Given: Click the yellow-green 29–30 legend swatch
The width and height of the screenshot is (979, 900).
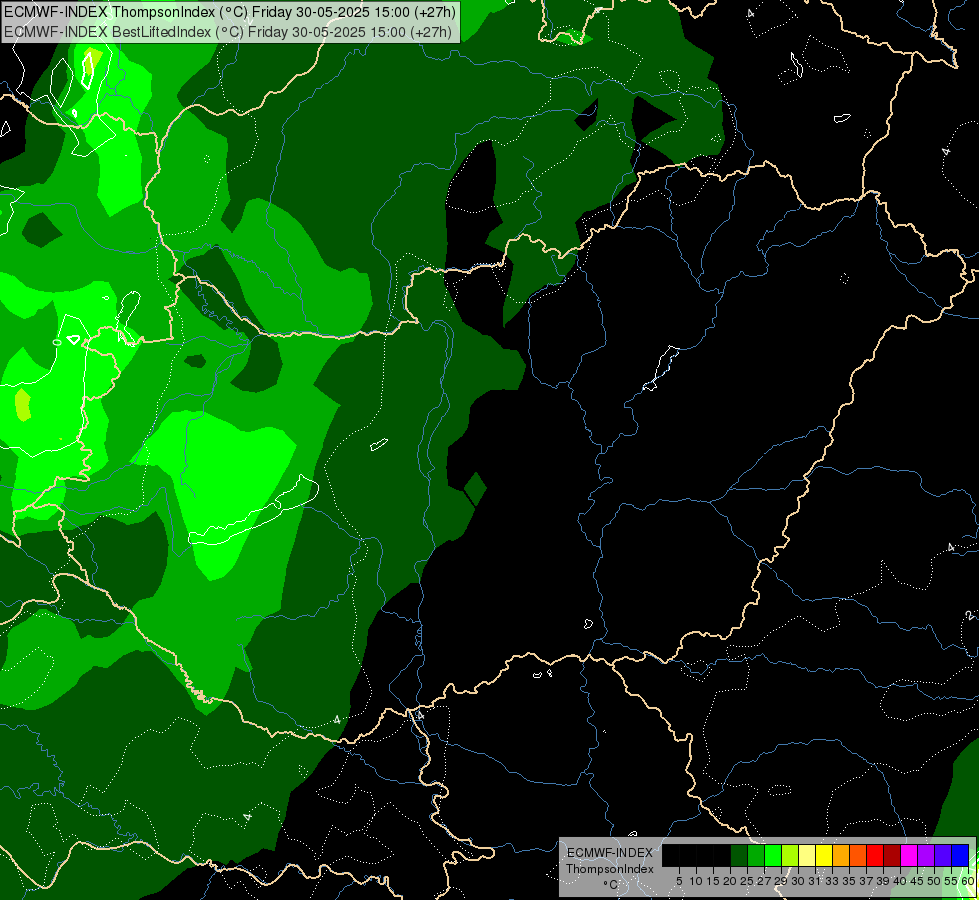Looking at the screenshot, I should click(x=790, y=855).
